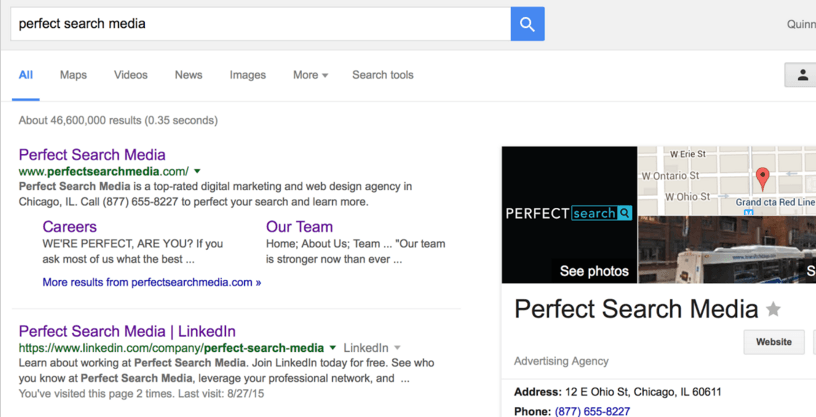
Task: Open the Perfect Search Media result title
Action: 92,155
